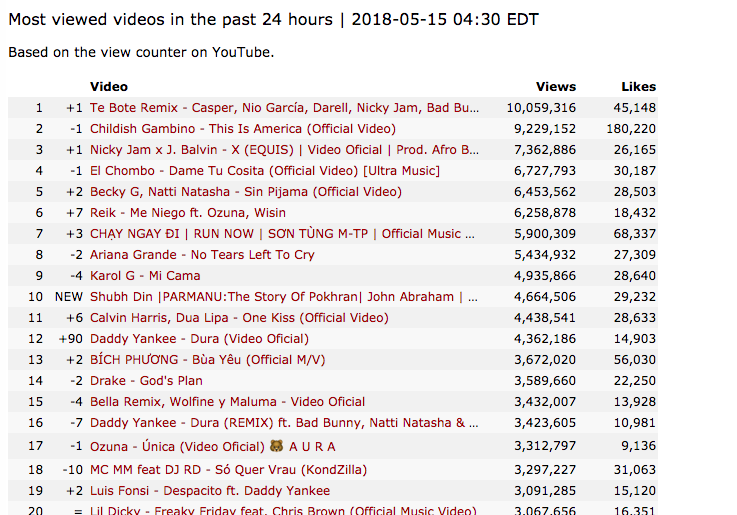The image size is (737, 515).
Task: Open Reik Me Niego video link
Action: [188, 213]
